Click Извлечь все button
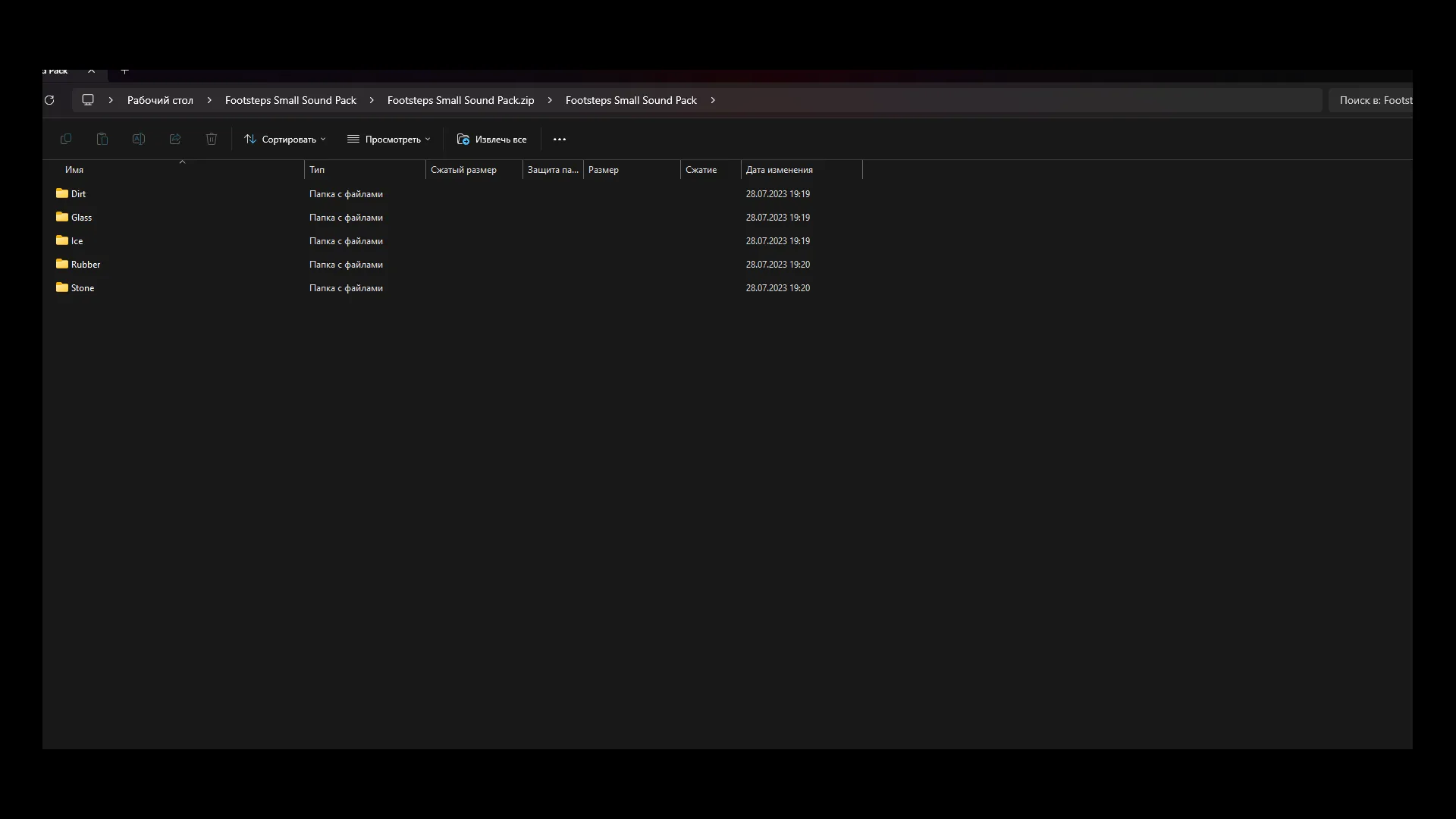The width and height of the screenshot is (1456, 819). pyautogui.click(x=491, y=140)
